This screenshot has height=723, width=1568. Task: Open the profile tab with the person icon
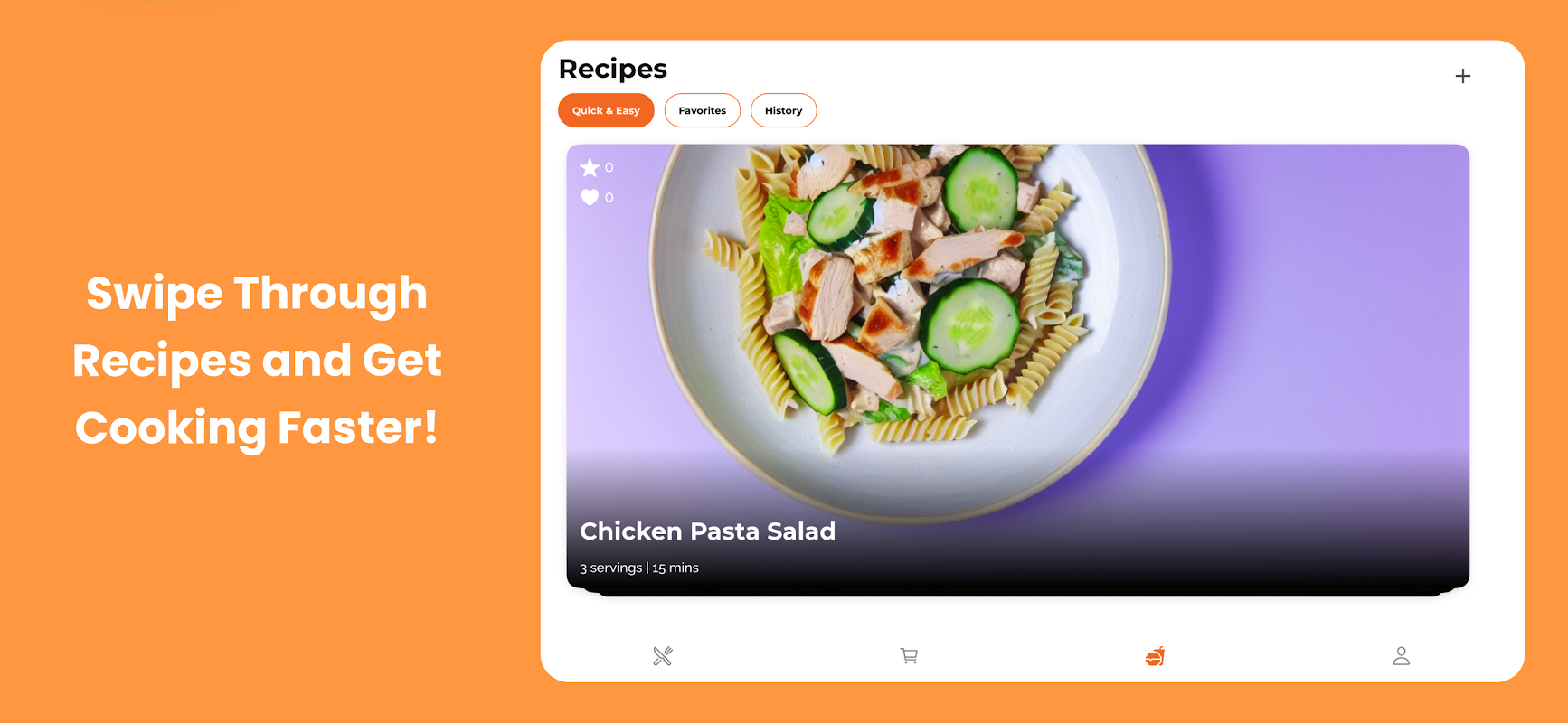1401,656
